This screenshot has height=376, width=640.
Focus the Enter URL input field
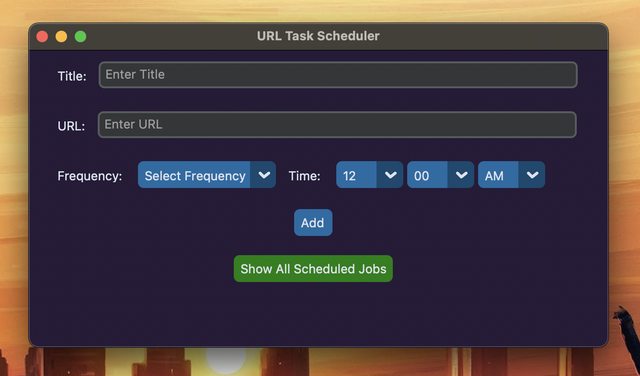click(x=337, y=125)
